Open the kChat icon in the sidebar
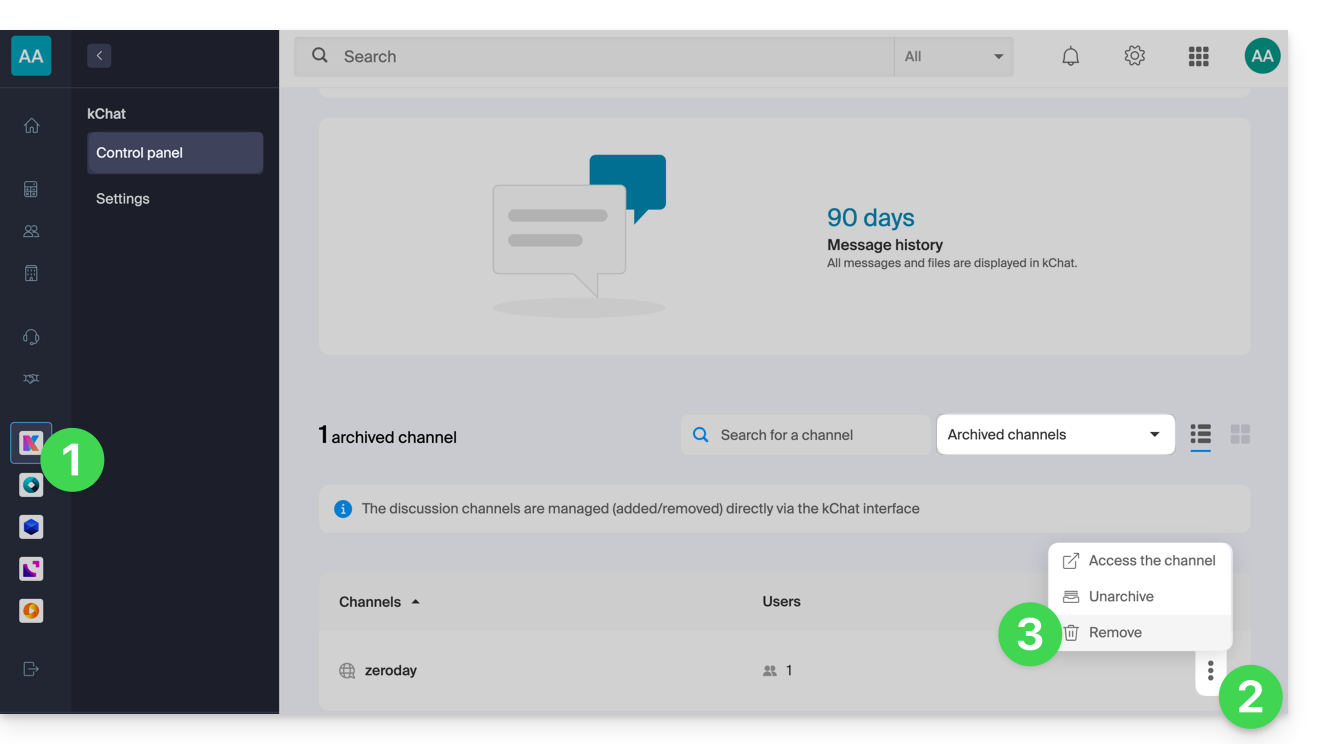1318x744 pixels. click(x=31, y=443)
